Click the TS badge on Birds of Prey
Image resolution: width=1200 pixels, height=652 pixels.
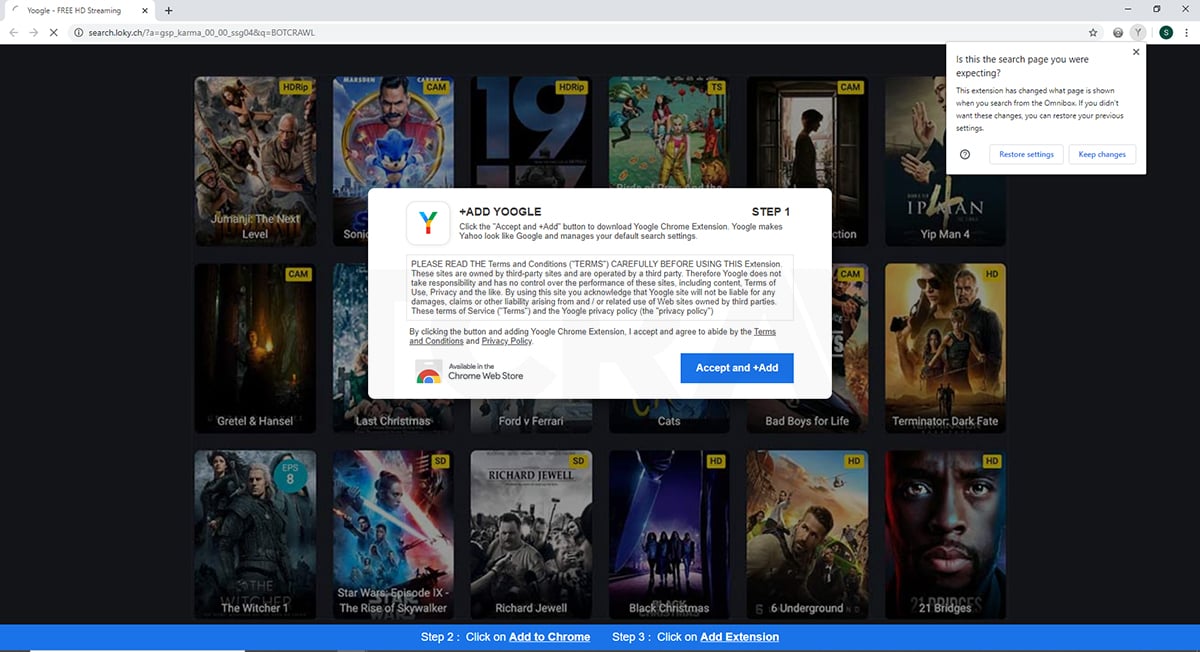tap(716, 87)
